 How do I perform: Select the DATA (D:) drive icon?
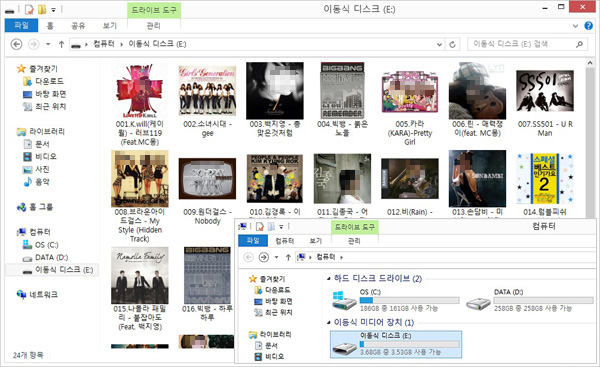tap(478, 303)
